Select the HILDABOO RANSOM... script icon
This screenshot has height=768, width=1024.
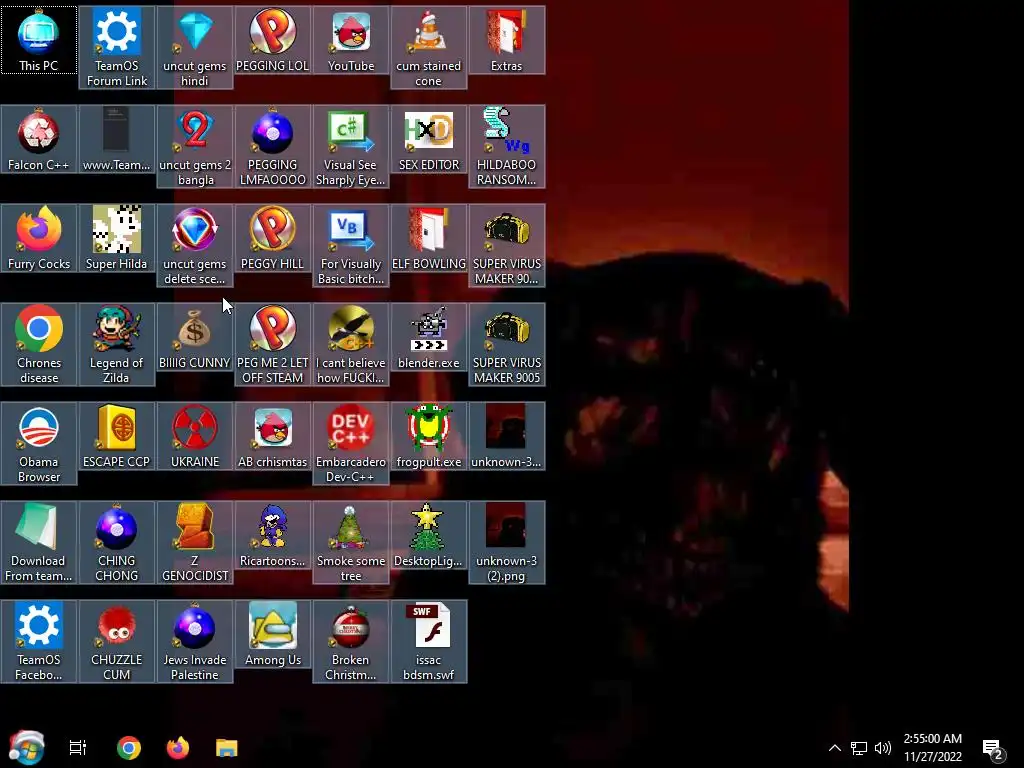[507, 147]
